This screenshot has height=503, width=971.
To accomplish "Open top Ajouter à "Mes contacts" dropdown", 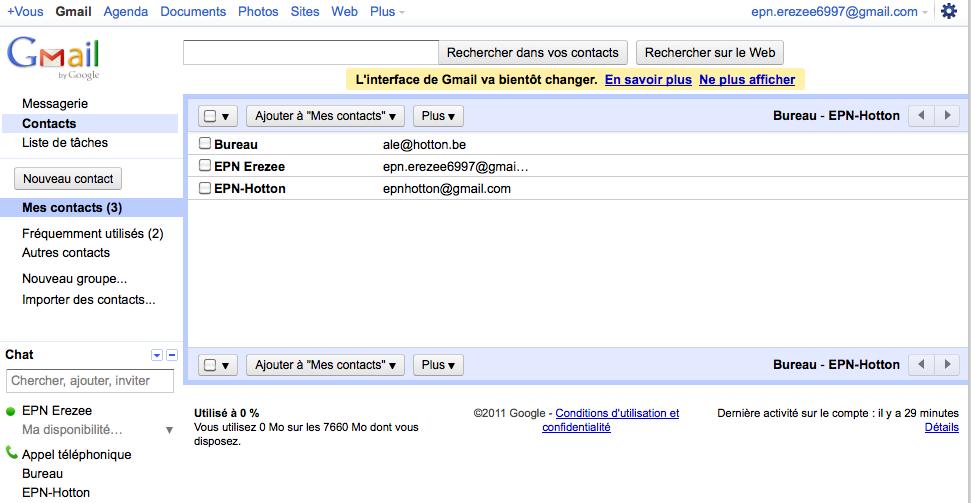I will [x=325, y=116].
